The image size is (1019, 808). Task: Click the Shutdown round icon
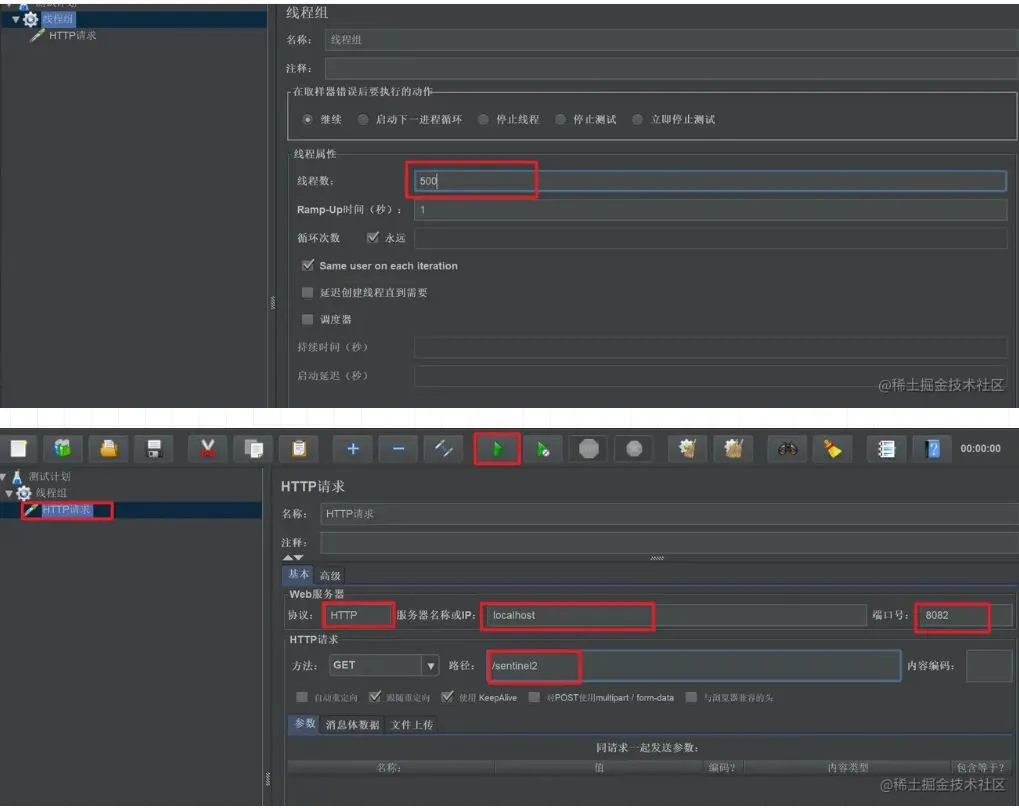[x=634, y=449]
